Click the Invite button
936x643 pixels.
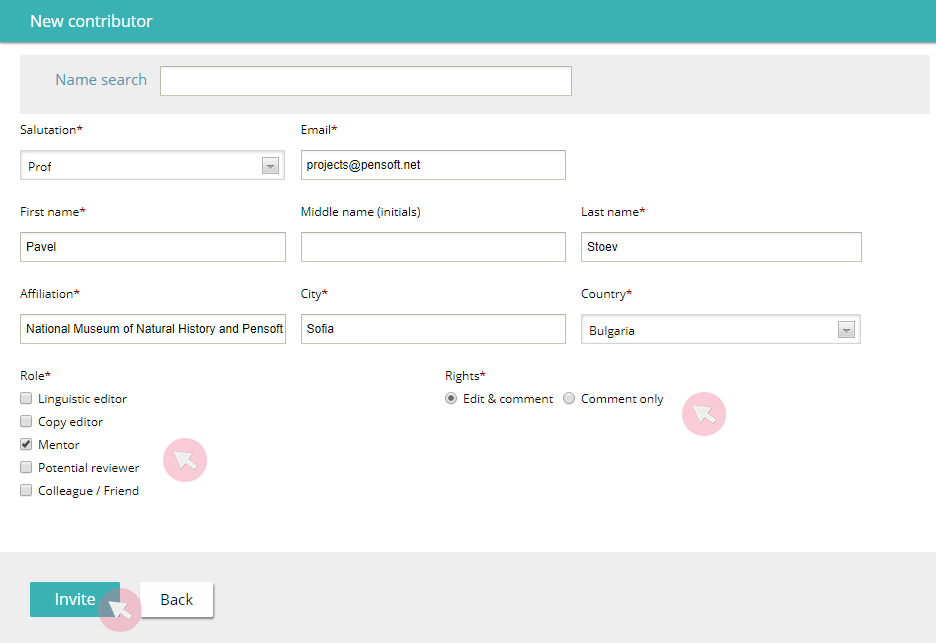point(75,599)
